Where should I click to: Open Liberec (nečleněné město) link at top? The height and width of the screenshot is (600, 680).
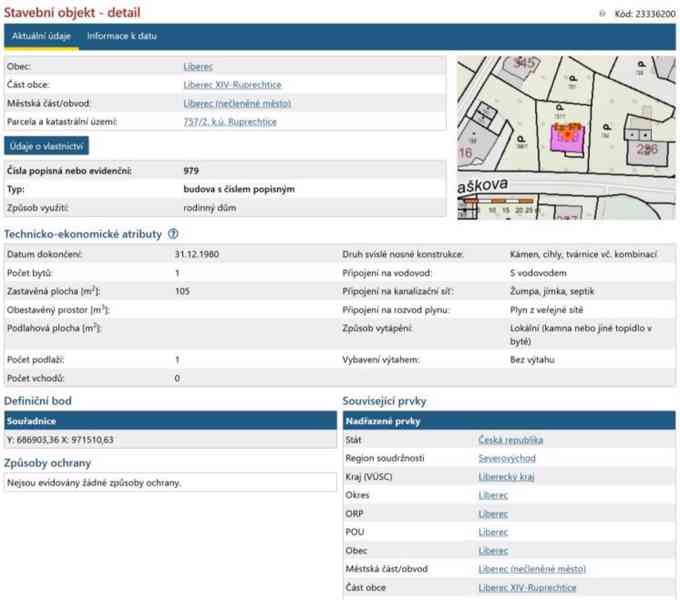[237, 104]
